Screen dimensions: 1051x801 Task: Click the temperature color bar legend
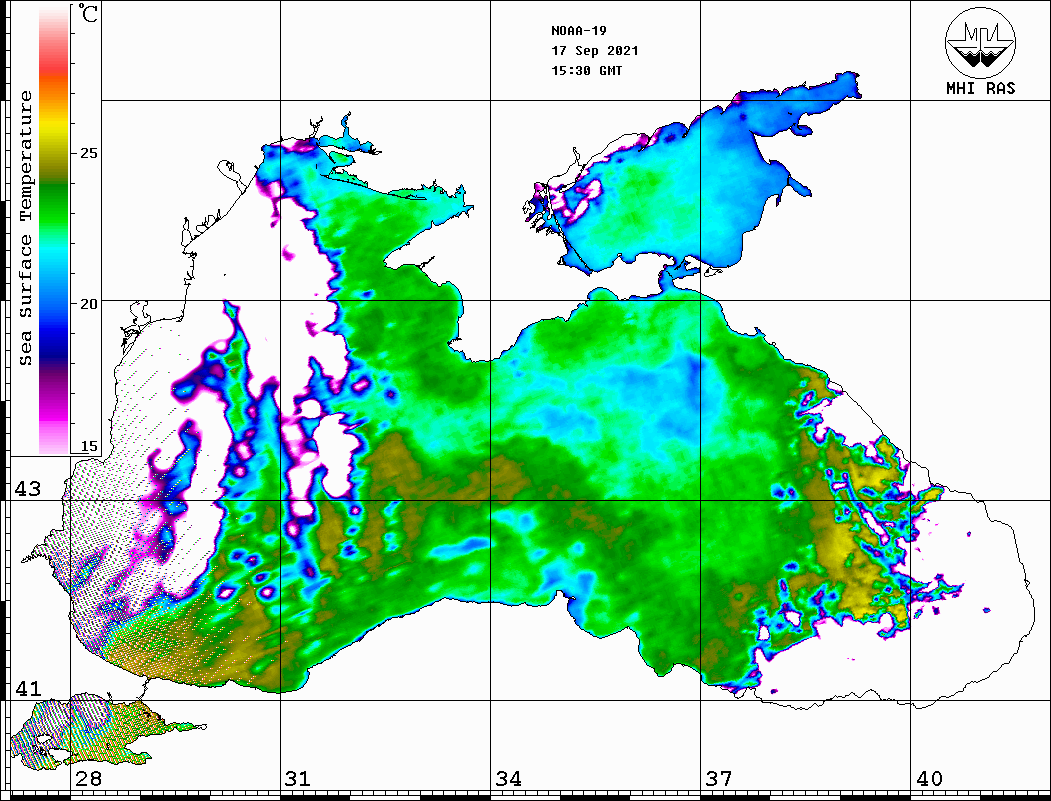pos(54,231)
